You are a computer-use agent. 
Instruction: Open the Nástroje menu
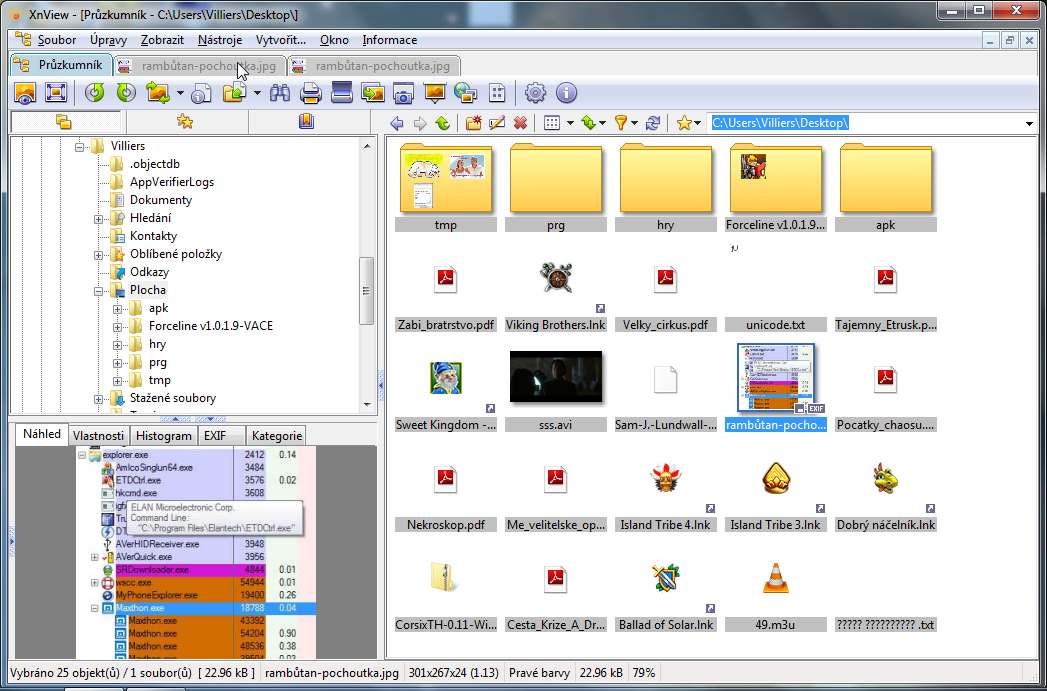tap(219, 40)
